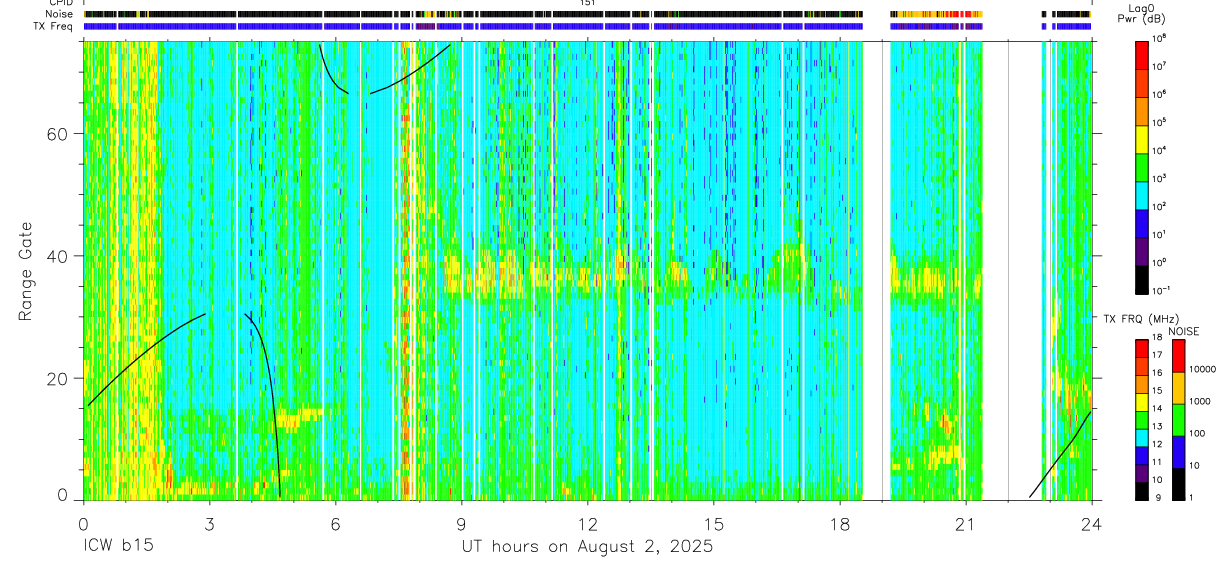The image size is (1228, 567).
Task: Click the y-axis tick label '60'
Action: click(x=59, y=134)
